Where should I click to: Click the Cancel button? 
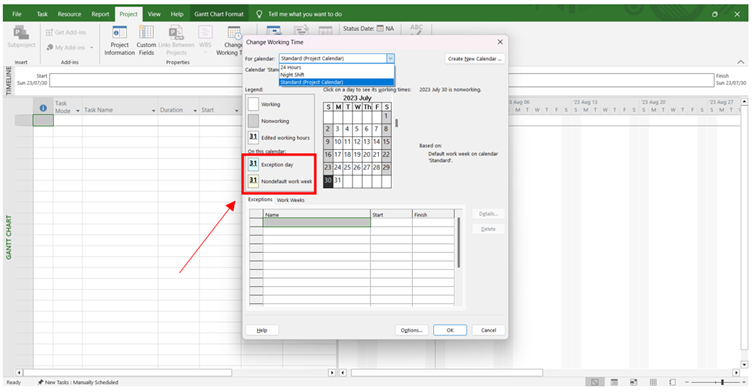pyautogui.click(x=488, y=330)
